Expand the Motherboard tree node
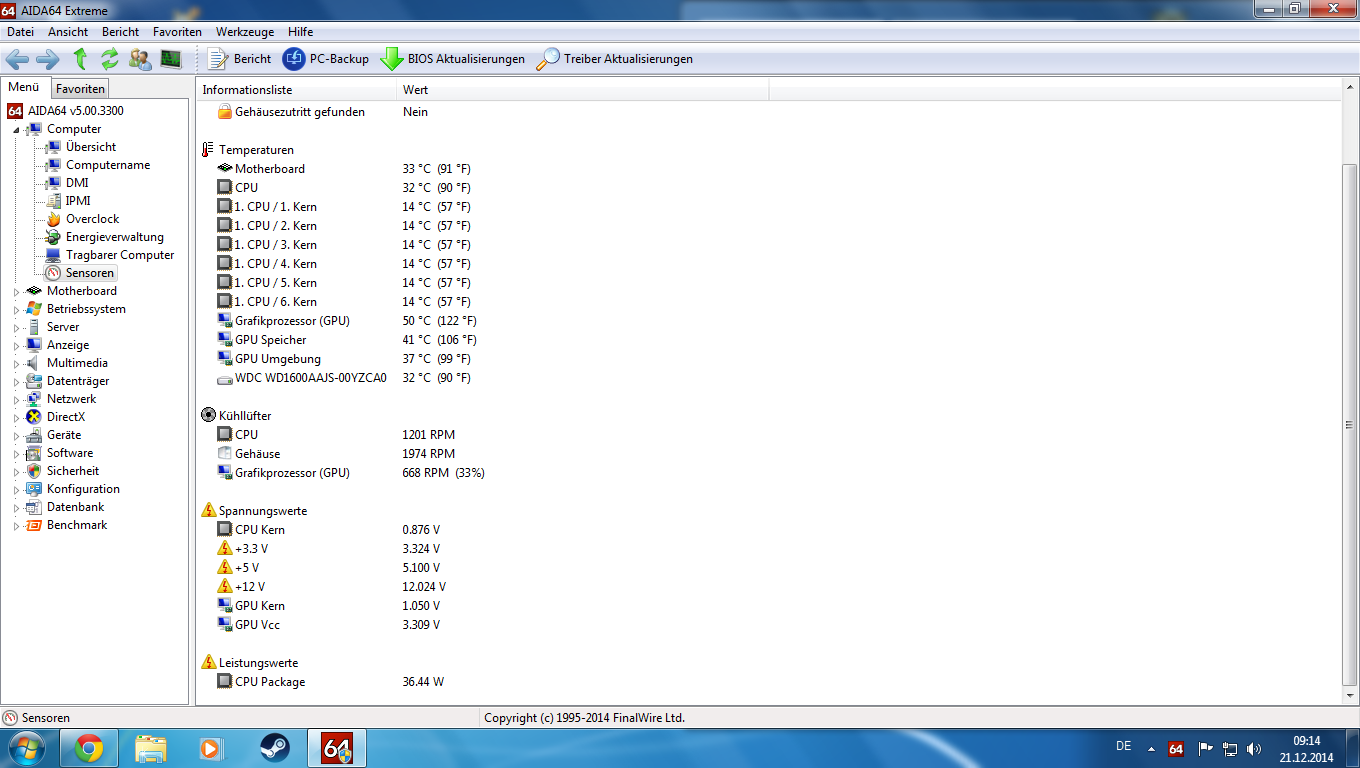Viewport: 1360px width, 768px height. click(16, 291)
